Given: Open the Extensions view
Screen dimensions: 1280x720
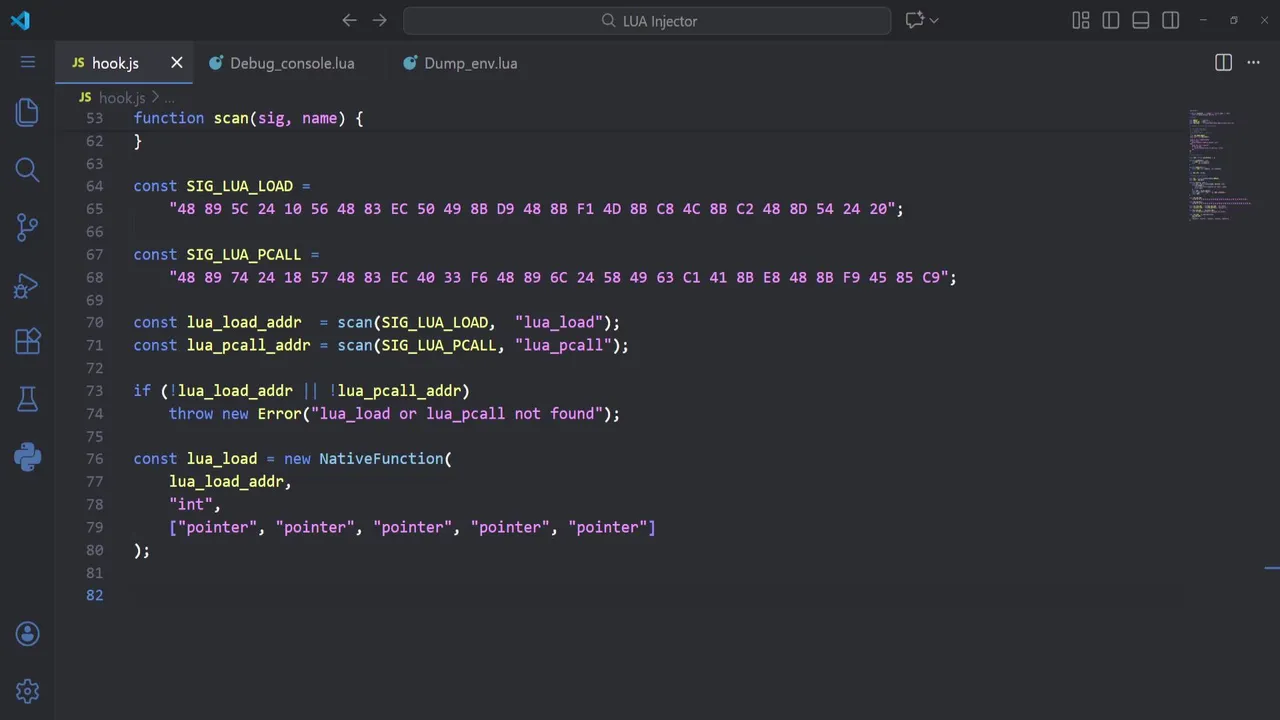Looking at the screenshot, I should coord(27,342).
